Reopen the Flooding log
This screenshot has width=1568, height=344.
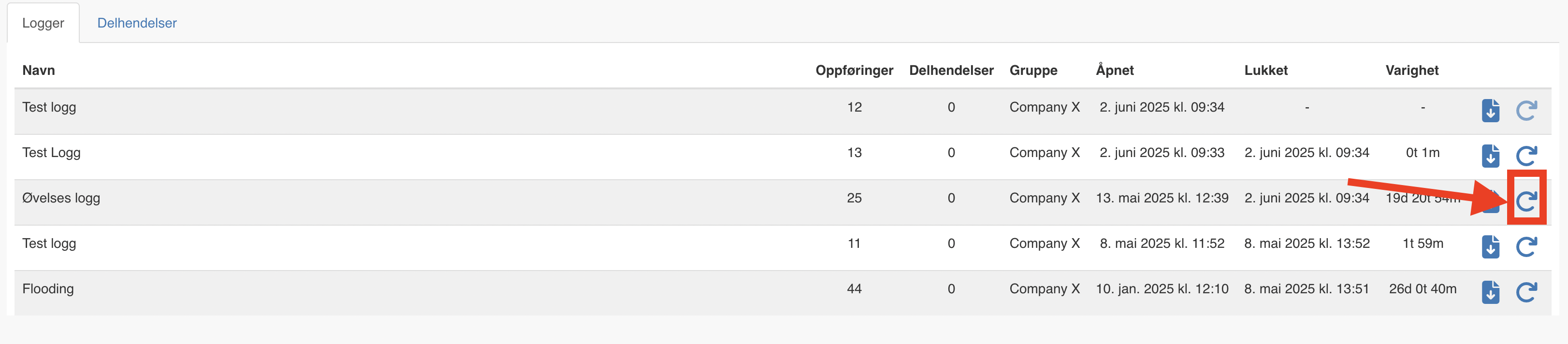(1526, 292)
